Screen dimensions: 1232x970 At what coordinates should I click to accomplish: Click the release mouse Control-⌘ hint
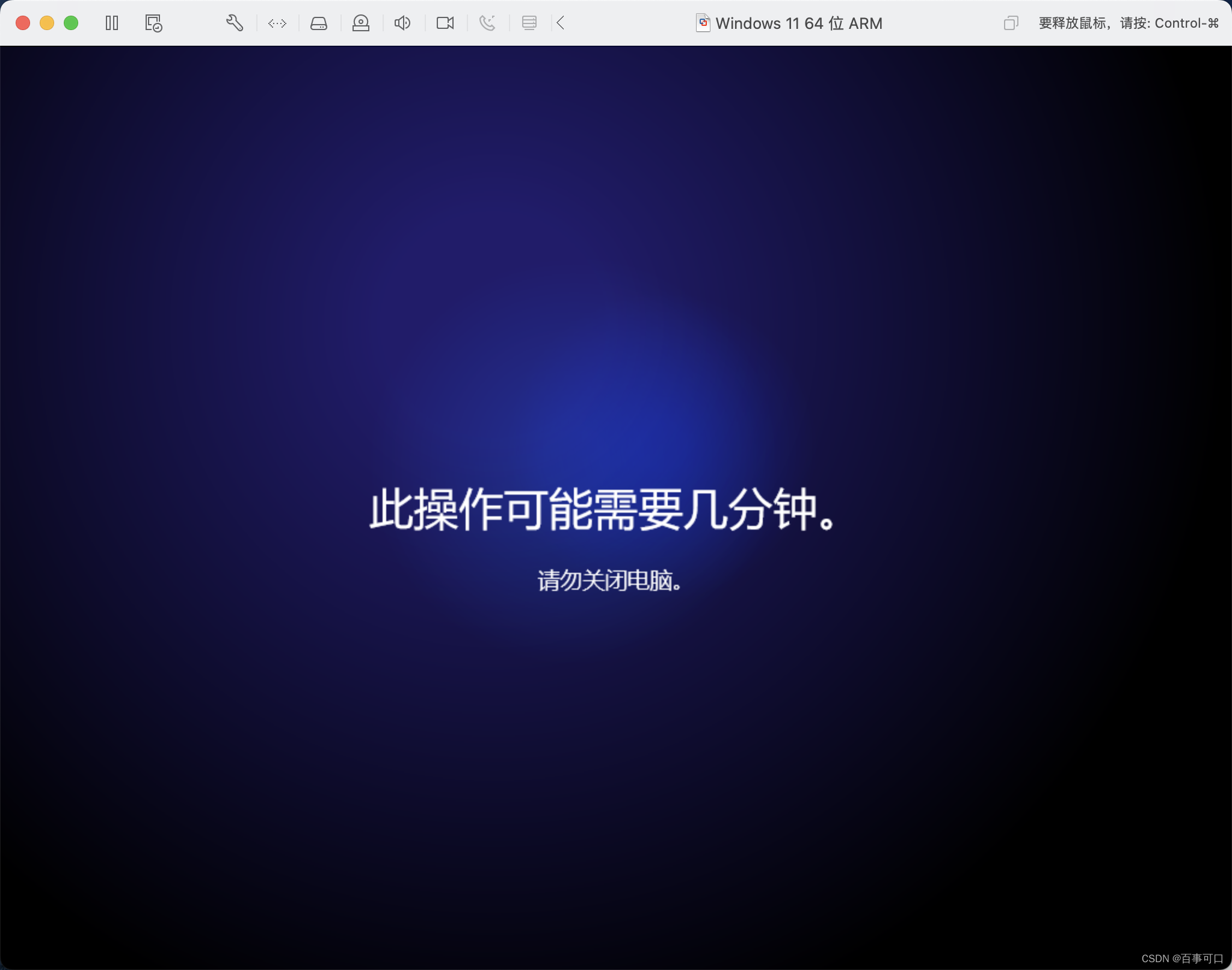coord(1129,23)
